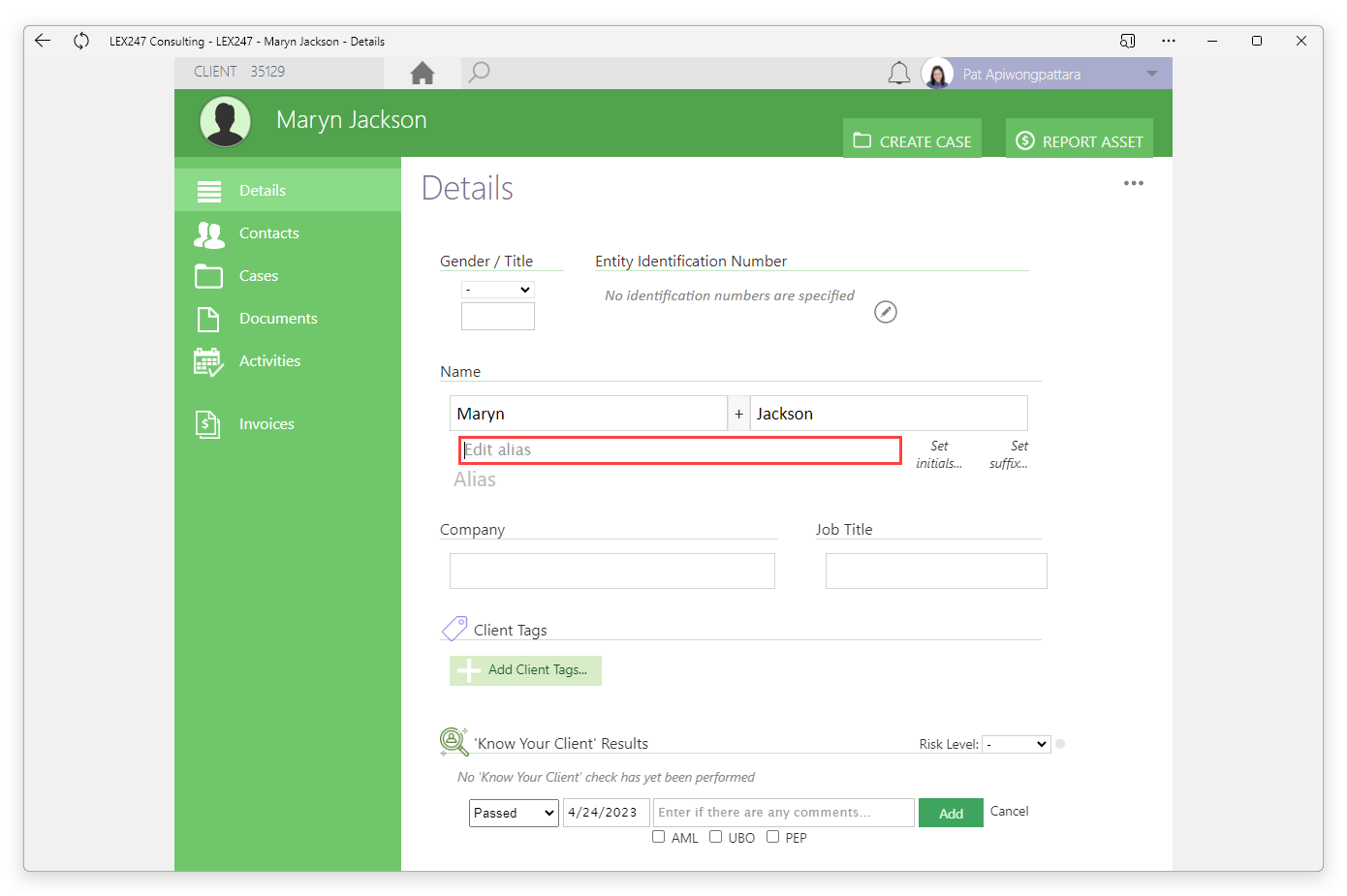Viewport: 1347px width, 896px height.
Task: Refresh the page with the reload icon
Action: click(81, 41)
